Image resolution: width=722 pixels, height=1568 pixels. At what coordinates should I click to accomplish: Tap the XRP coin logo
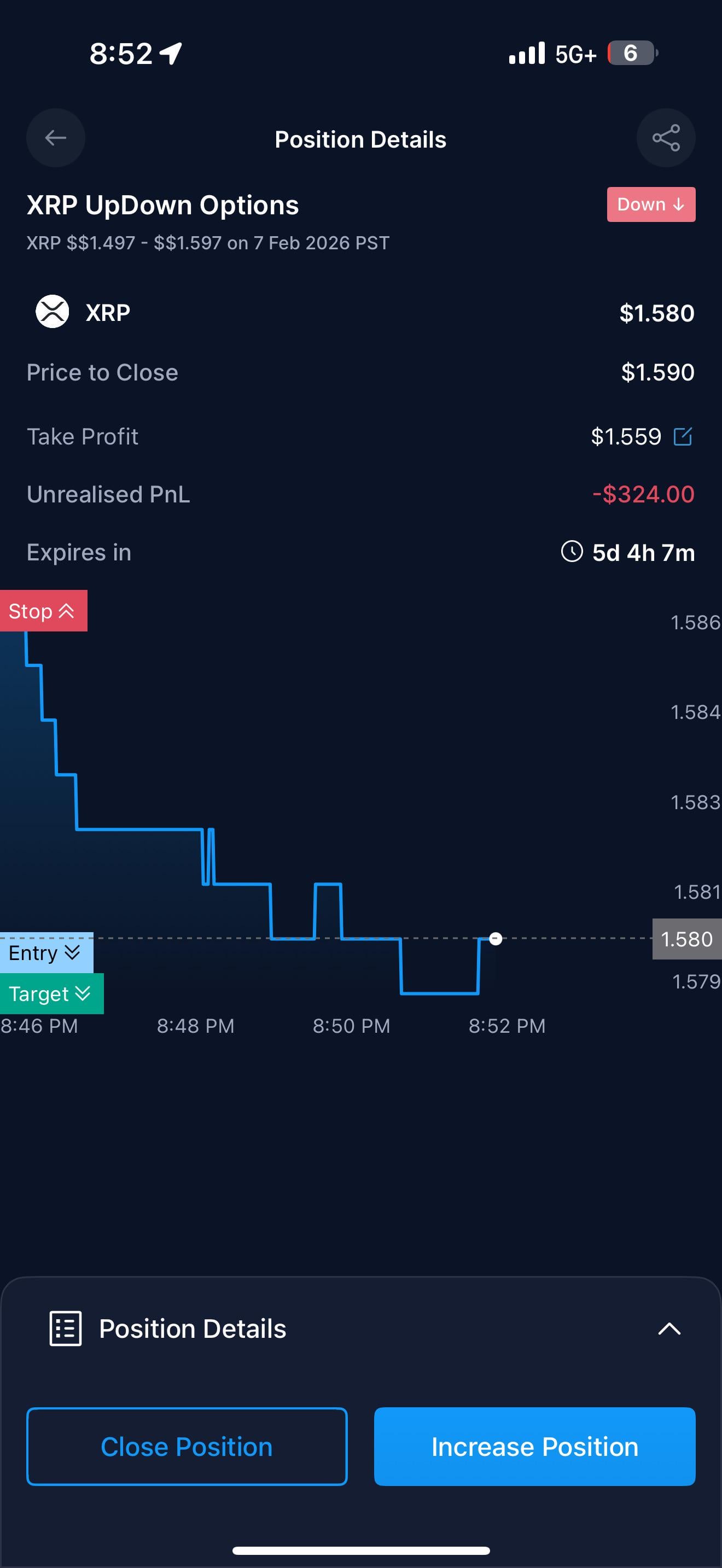tap(53, 312)
